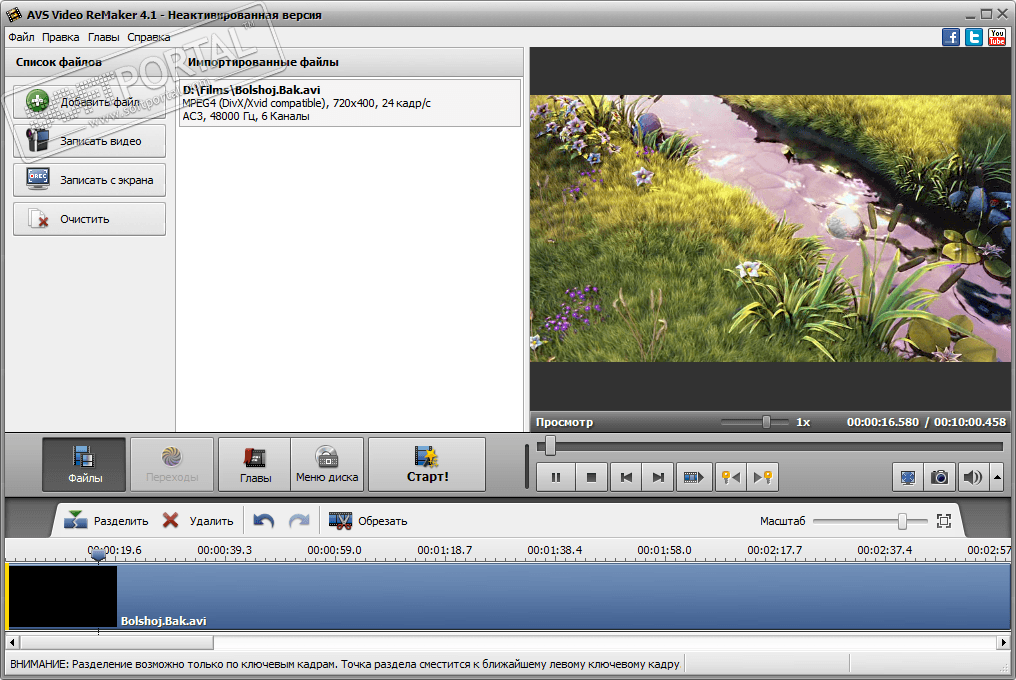Click Очистить button
Image resolution: width=1016 pixels, height=680 pixels.
click(x=89, y=218)
